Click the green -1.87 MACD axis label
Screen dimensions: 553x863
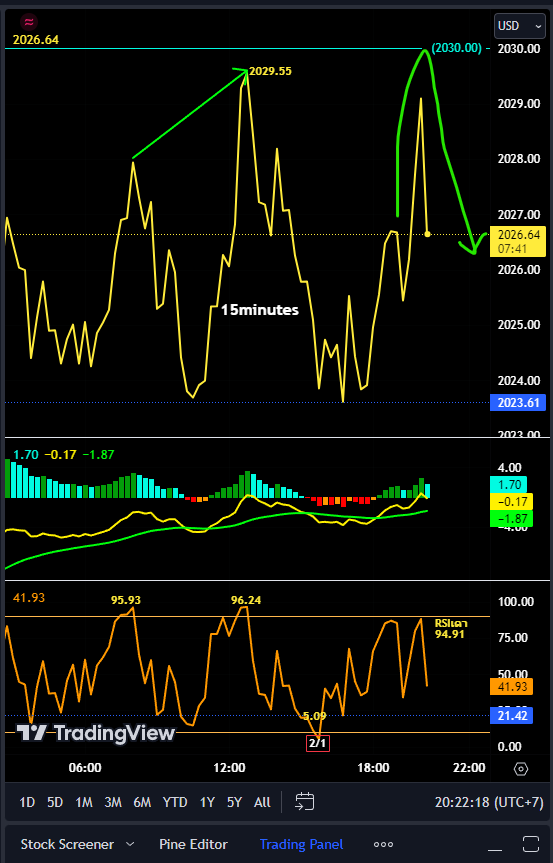511,518
